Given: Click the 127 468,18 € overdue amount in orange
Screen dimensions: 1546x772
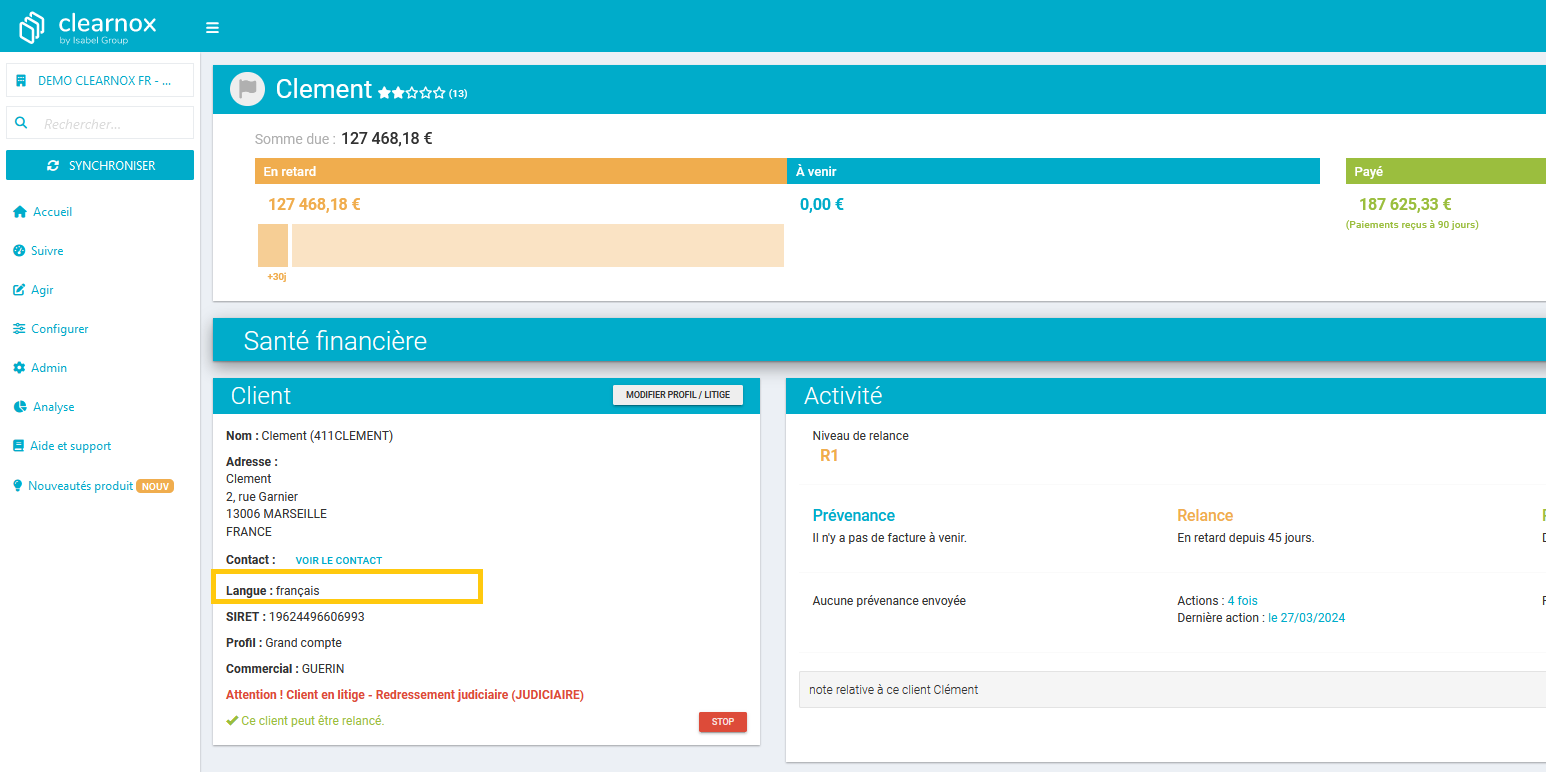Looking at the screenshot, I should (314, 205).
